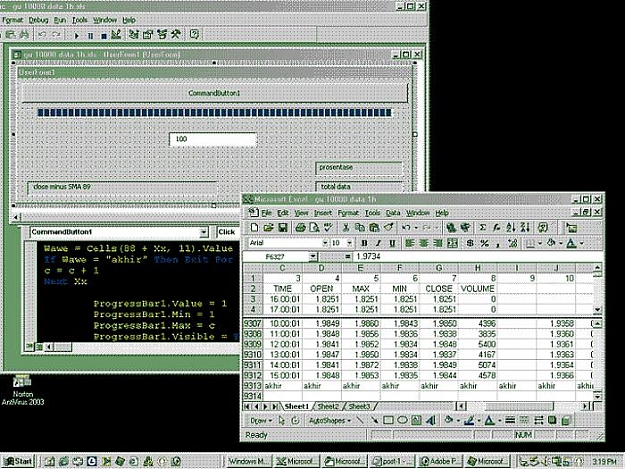Click the textbox showing 100 on UserForm
This screenshot has height=469, width=625.
pyautogui.click(x=213, y=139)
